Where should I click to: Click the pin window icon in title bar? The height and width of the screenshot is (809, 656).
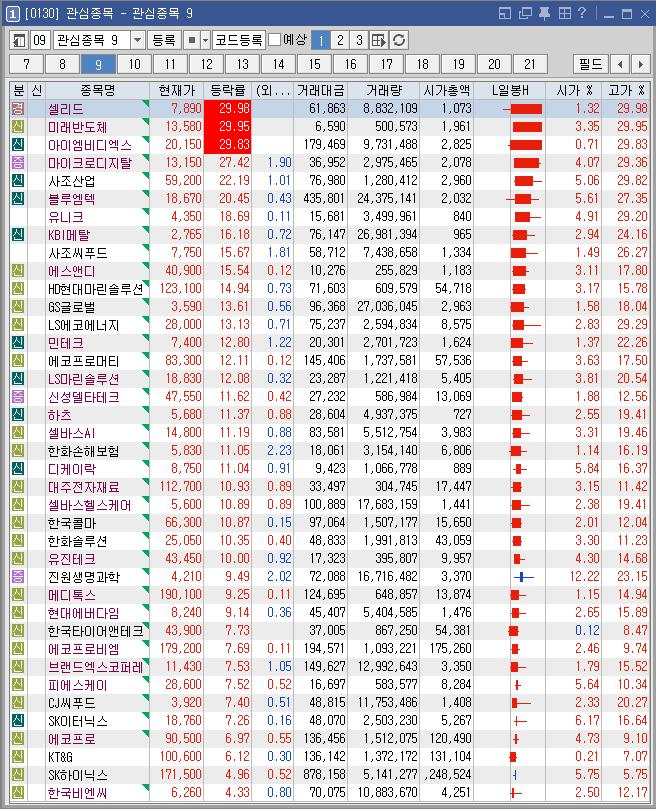[545, 13]
